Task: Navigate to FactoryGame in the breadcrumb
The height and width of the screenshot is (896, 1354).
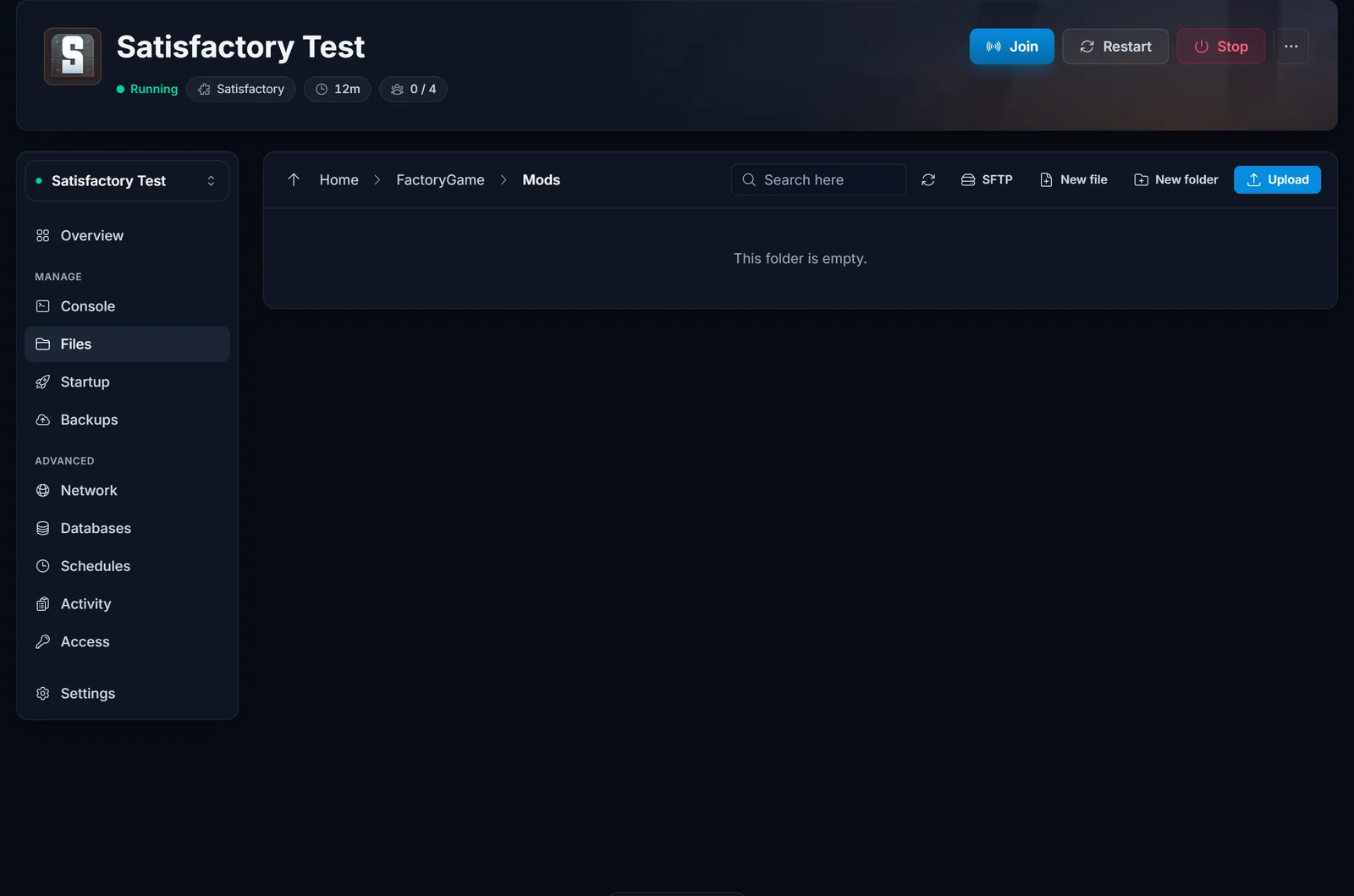Action: click(440, 179)
